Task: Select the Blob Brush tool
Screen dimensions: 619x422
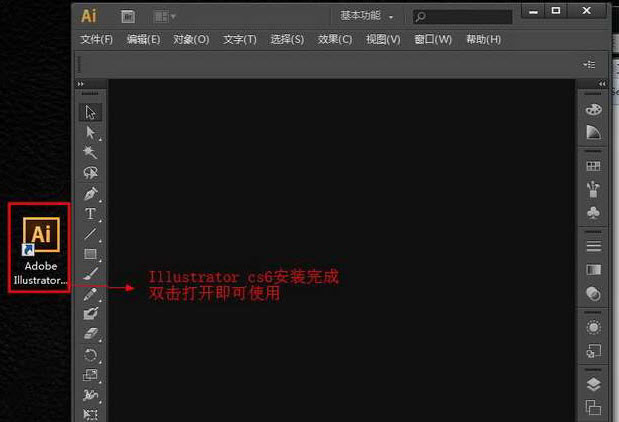Action: point(90,314)
